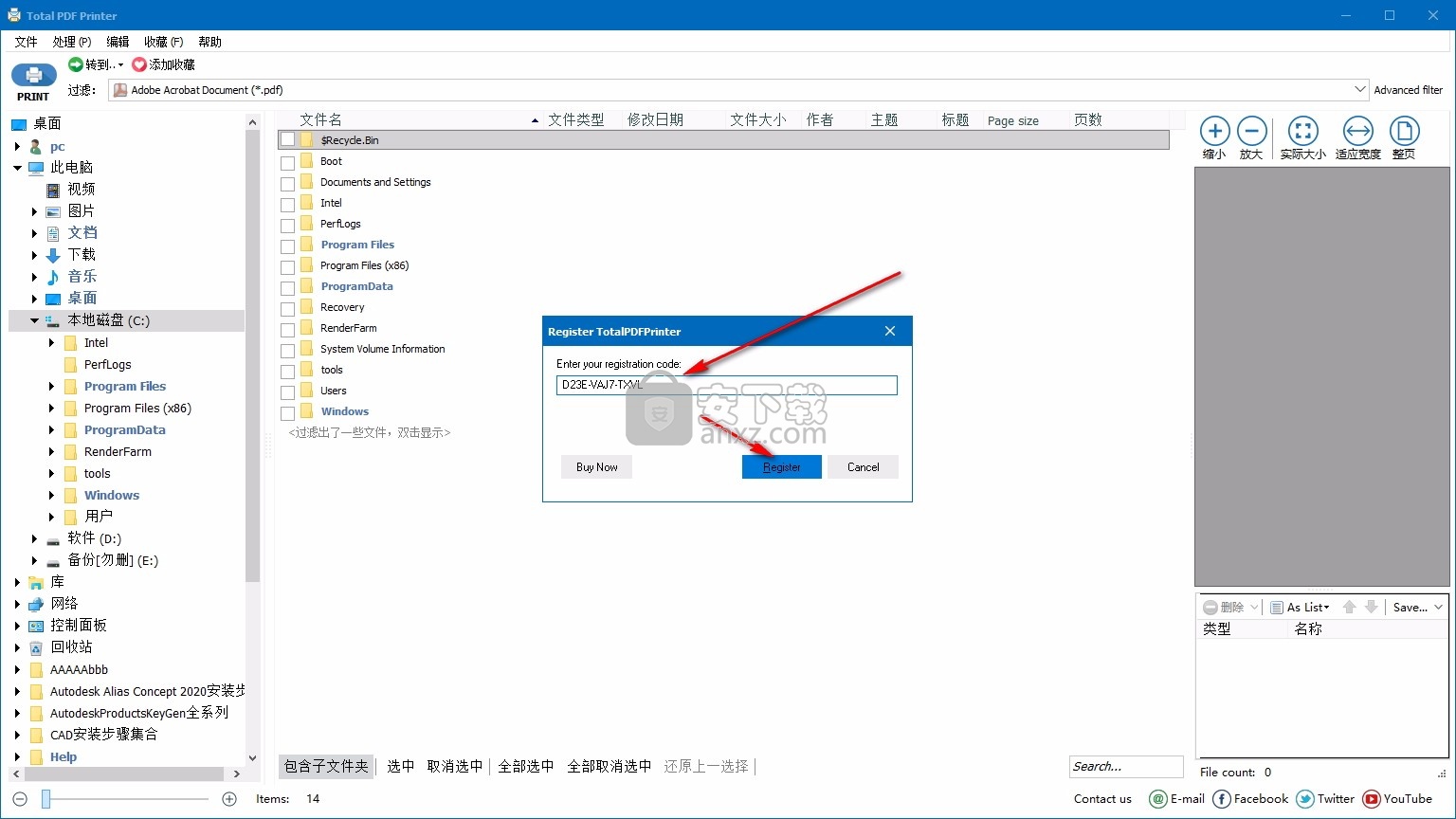Open the 文件 menu
The image size is (1456, 819).
tap(27, 42)
